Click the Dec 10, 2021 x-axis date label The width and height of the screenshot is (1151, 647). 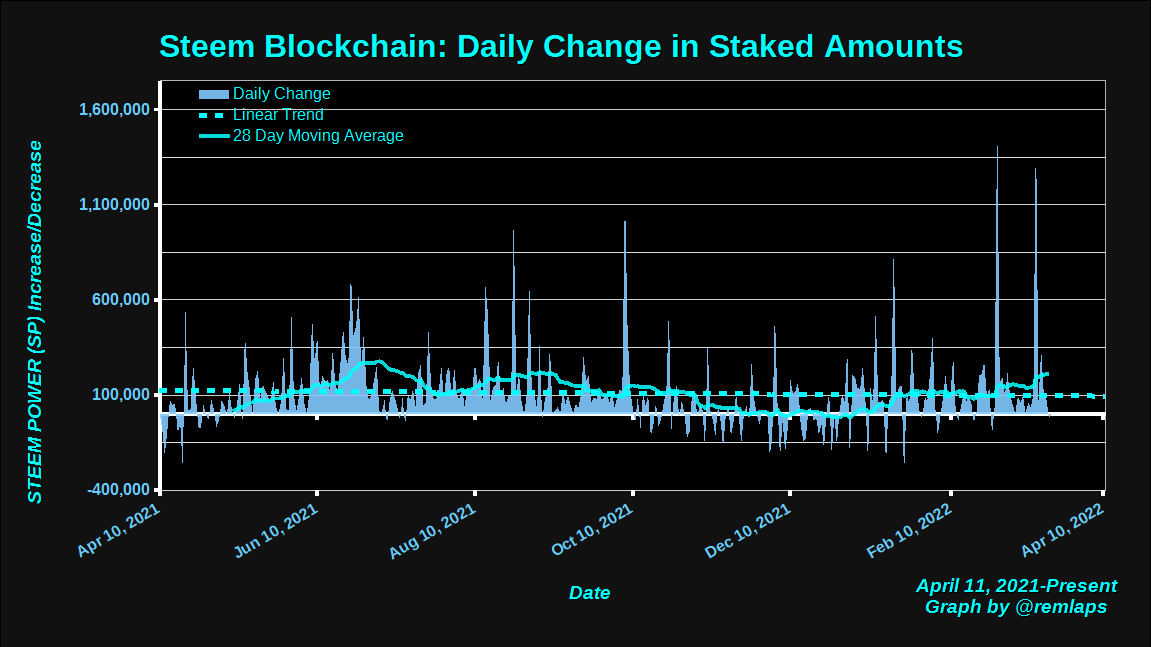(x=748, y=532)
